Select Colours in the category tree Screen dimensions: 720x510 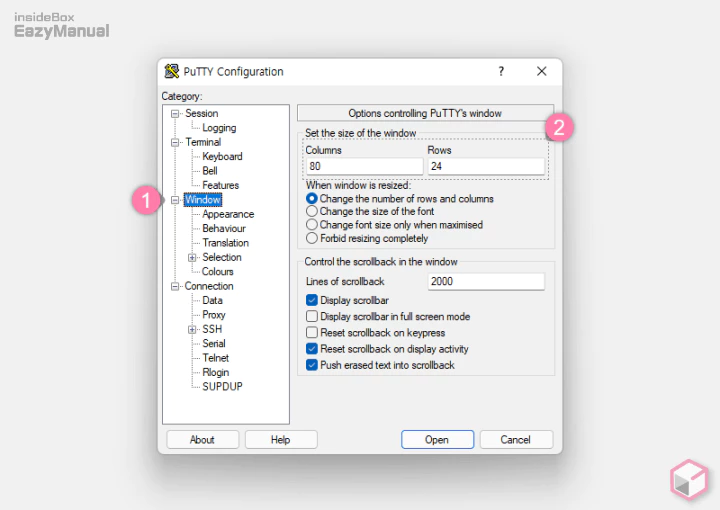click(x=218, y=271)
